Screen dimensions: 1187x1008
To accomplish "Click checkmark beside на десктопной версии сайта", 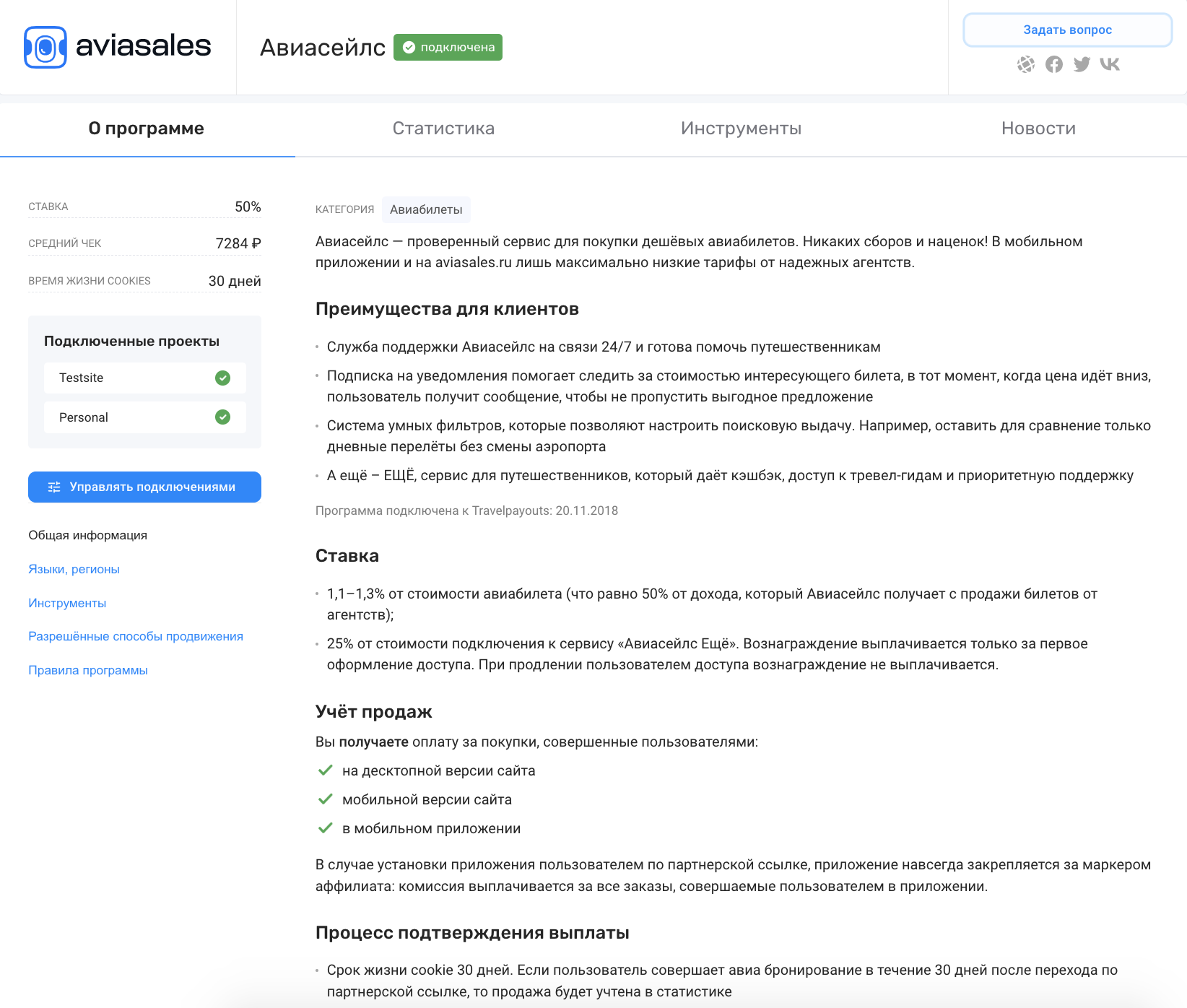I will coord(326,770).
